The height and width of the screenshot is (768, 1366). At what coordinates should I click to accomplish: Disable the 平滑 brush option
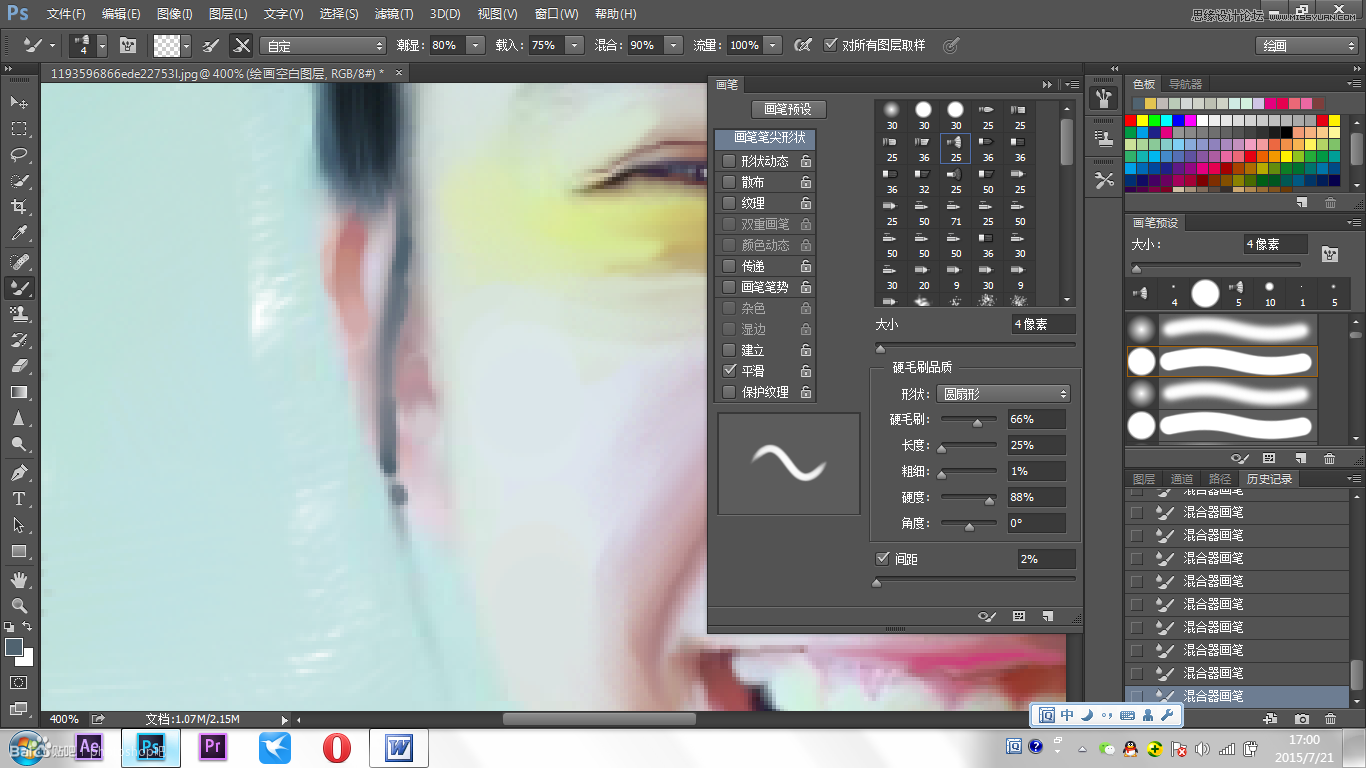[729, 370]
